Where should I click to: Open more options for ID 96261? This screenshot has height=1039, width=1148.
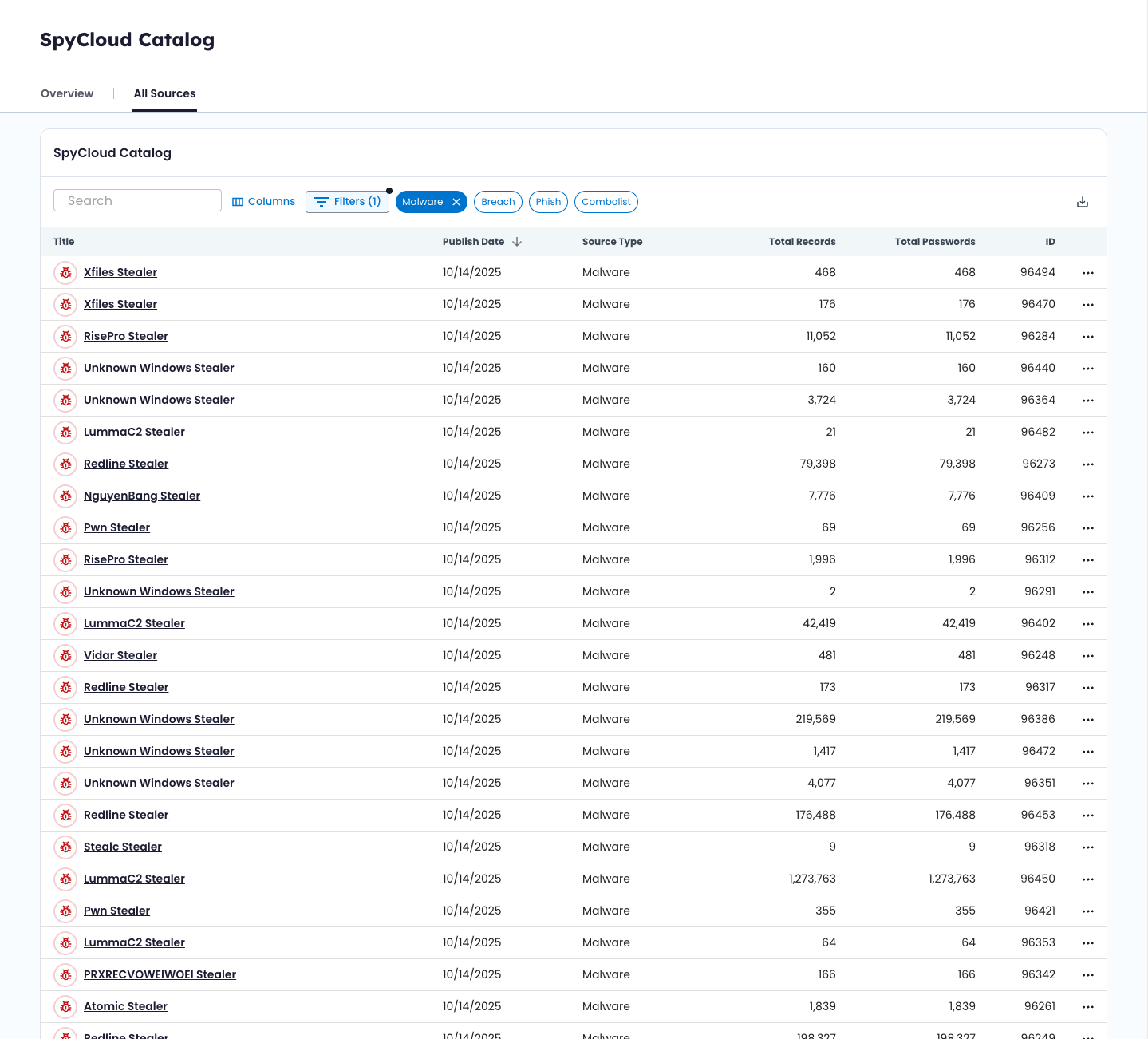click(x=1088, y=1007)
